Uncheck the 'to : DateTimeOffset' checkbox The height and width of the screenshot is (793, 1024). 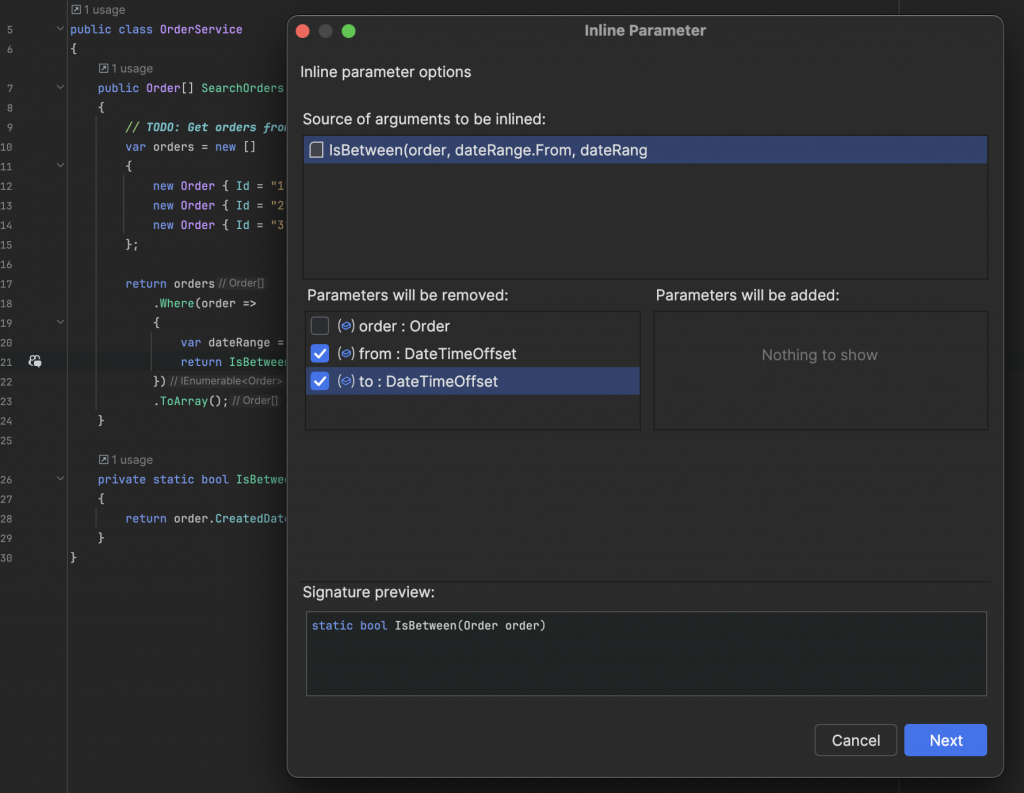[x=319, y=381]
